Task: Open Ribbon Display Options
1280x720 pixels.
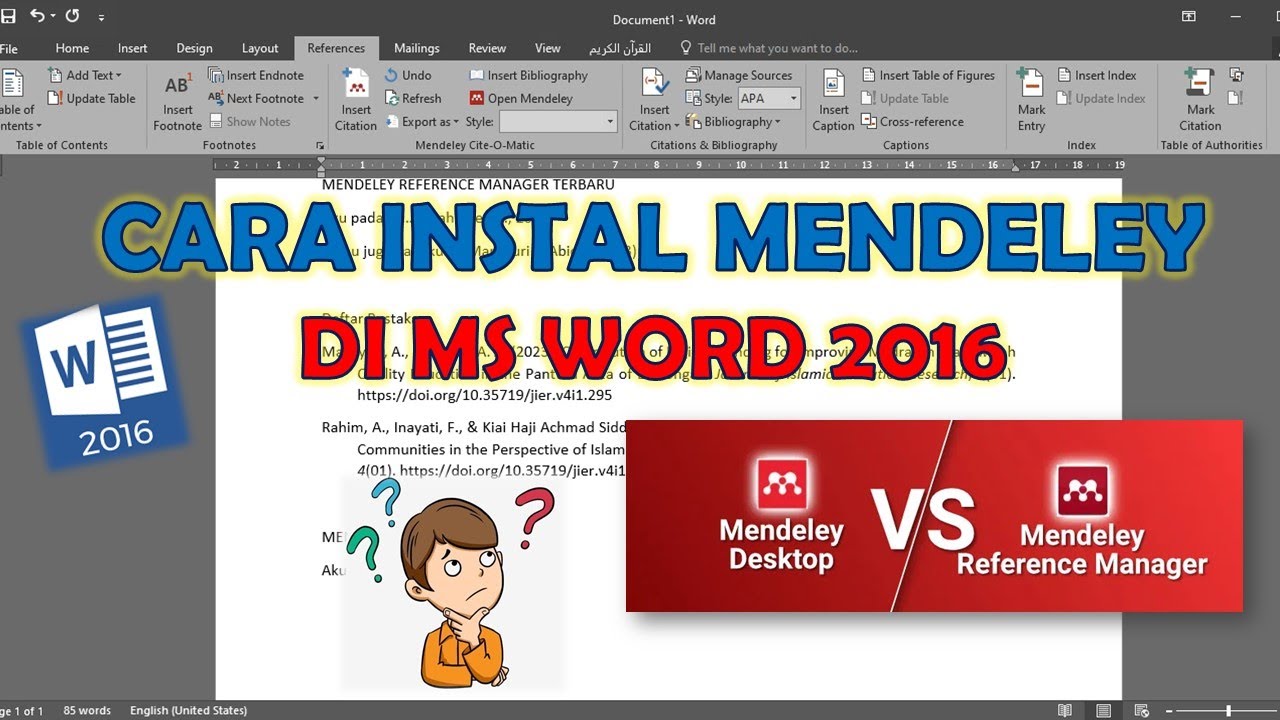Action: (x=1188, y=16)
